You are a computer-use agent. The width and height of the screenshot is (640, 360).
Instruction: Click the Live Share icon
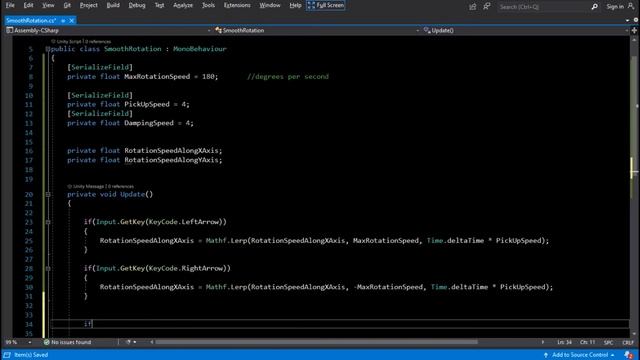473,7
